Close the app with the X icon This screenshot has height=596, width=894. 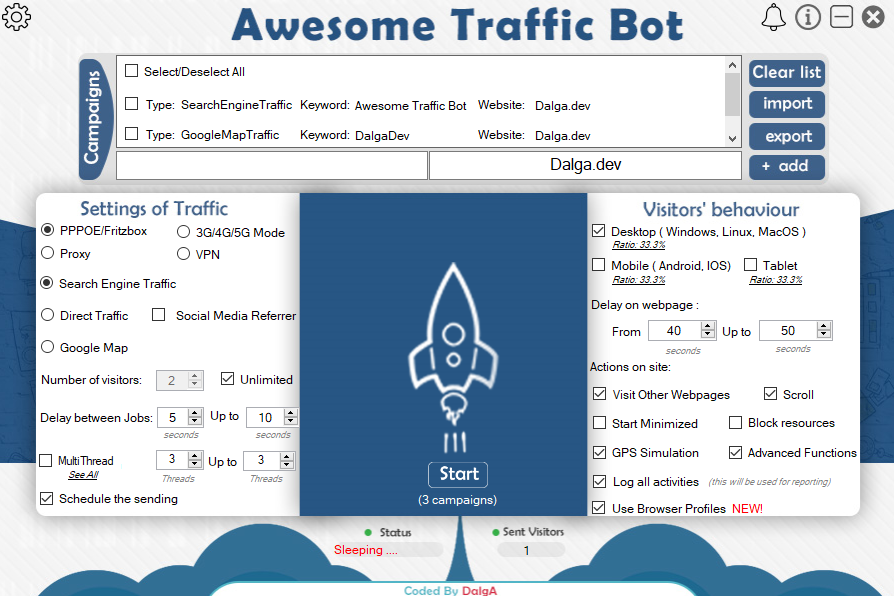873,17
